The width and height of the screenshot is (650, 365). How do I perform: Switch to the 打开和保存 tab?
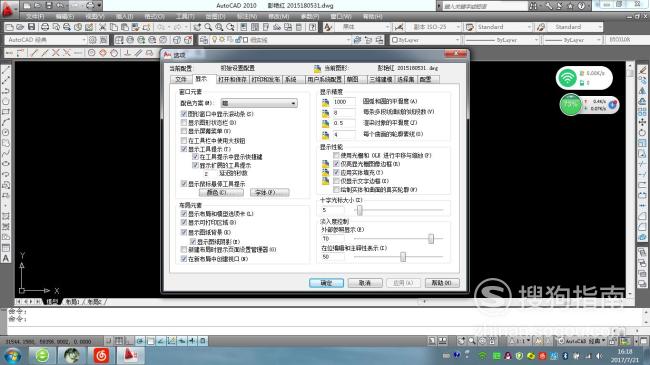coord(233,79)
